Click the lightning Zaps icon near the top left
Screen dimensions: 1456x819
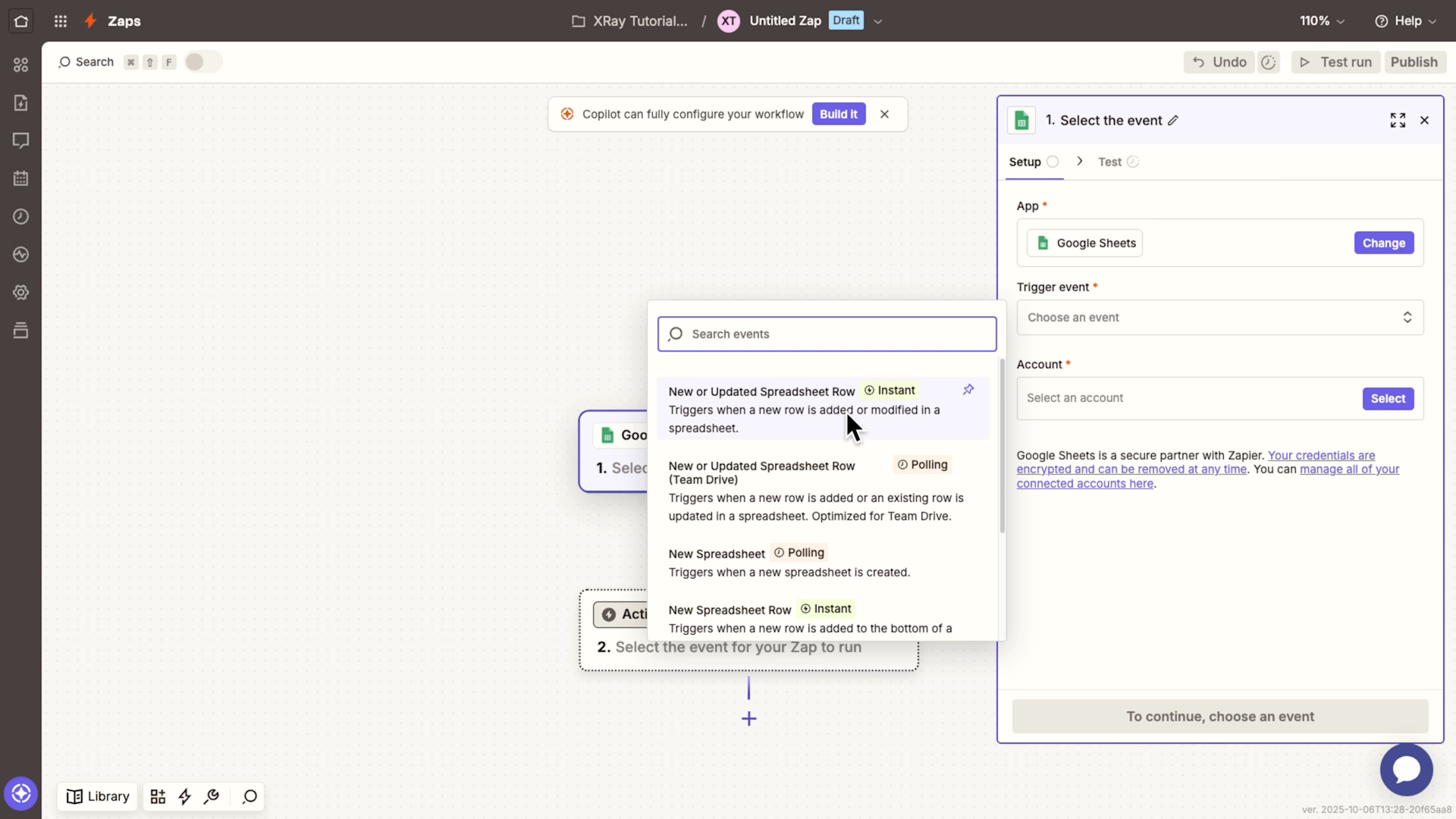click(x=90, y=20)
